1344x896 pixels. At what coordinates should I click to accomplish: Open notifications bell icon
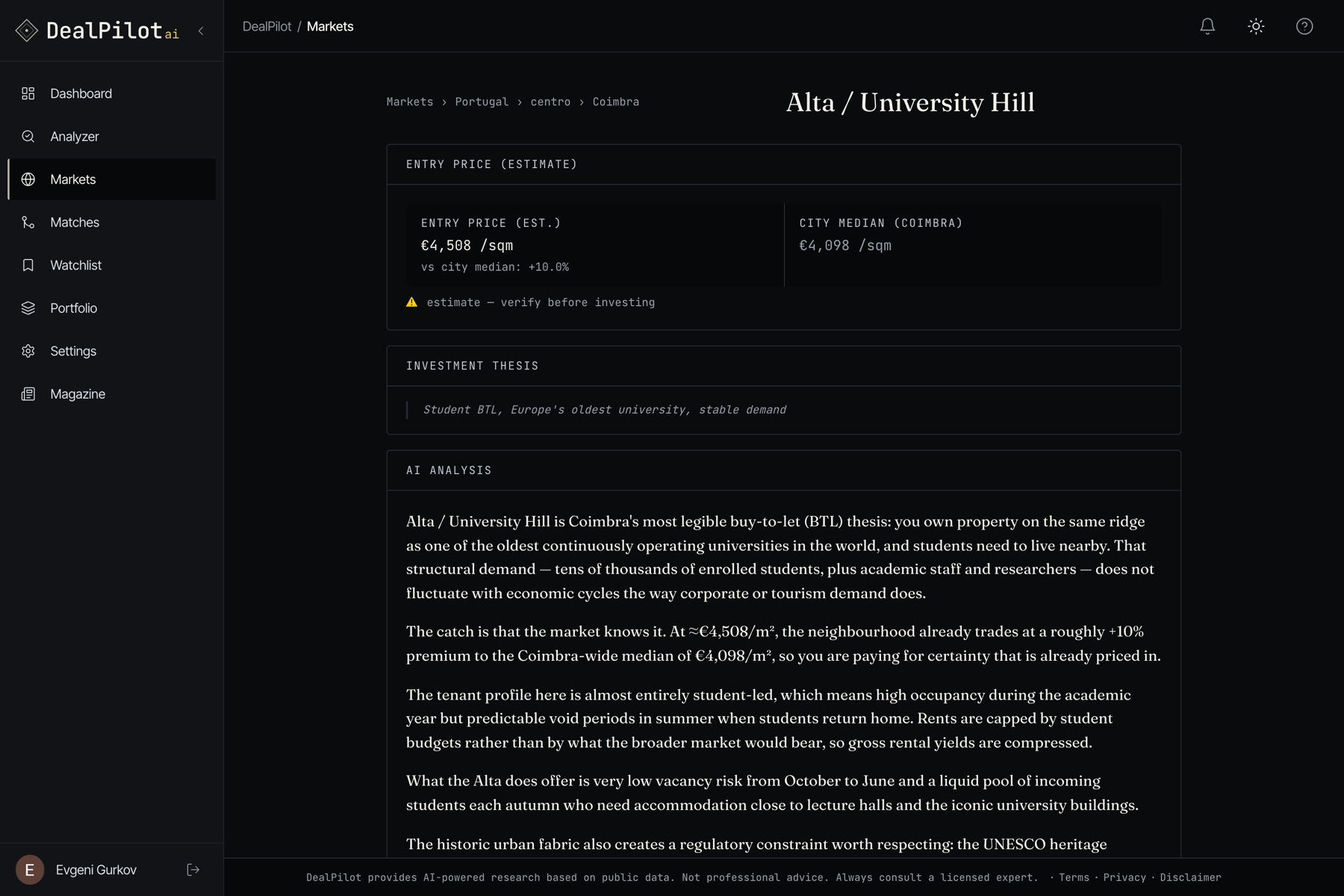(1207, 26)
